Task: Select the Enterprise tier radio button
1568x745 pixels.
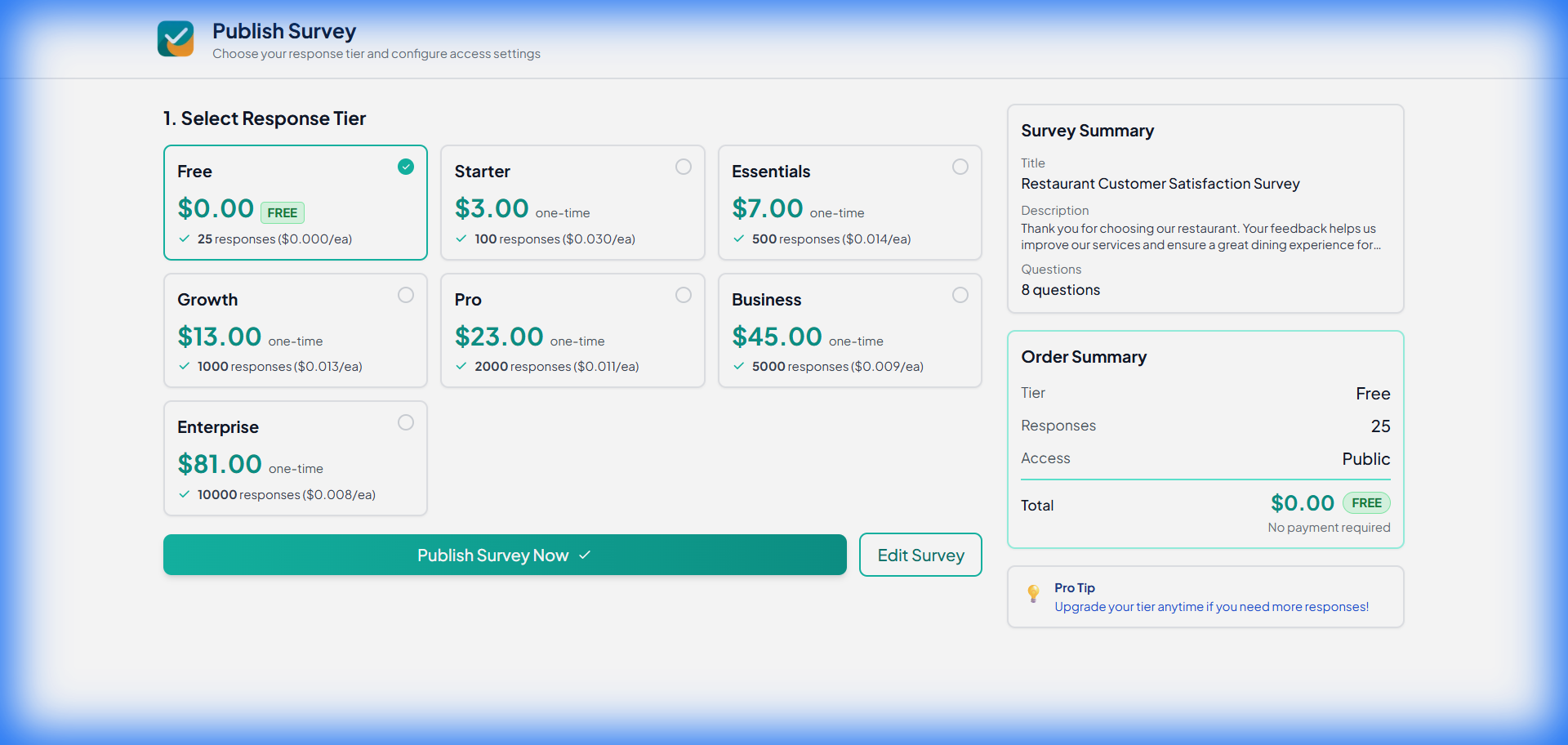Action: (406, 422)
